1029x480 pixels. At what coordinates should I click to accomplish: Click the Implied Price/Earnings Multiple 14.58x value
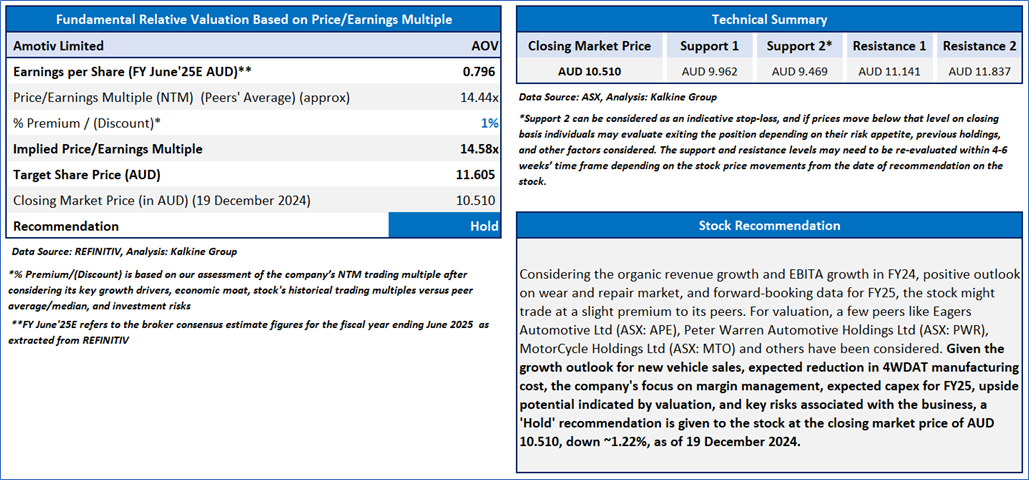click(x=480, y=149)
